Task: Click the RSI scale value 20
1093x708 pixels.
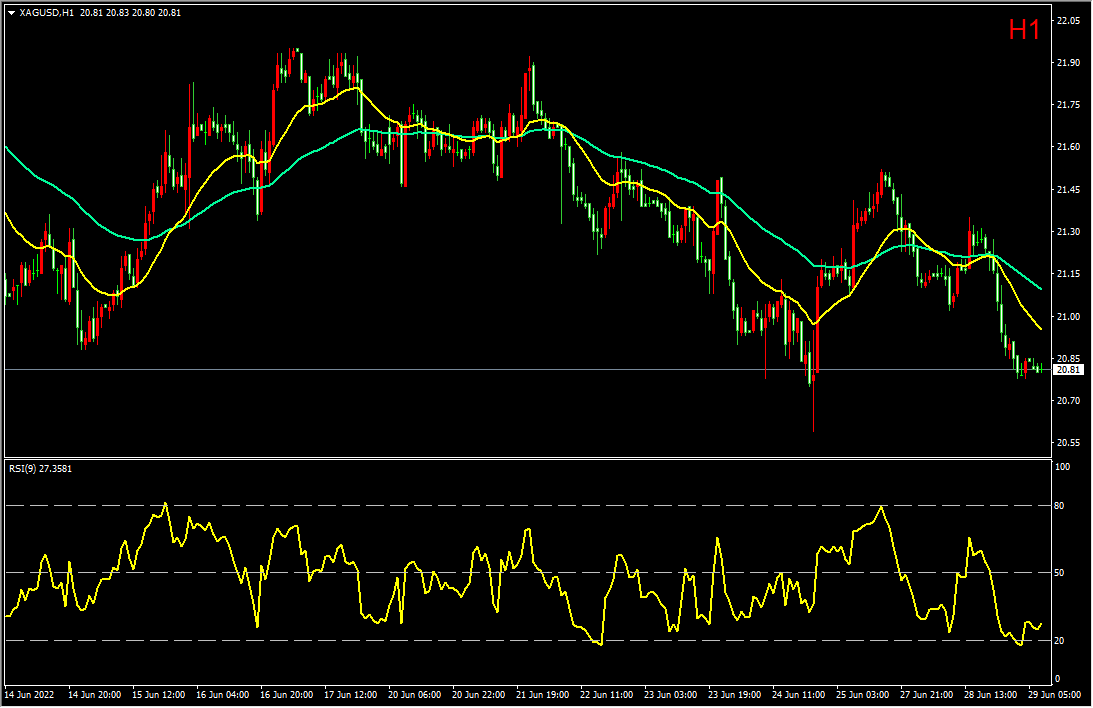Action: pyautogui.click(x=1060, y=640)
